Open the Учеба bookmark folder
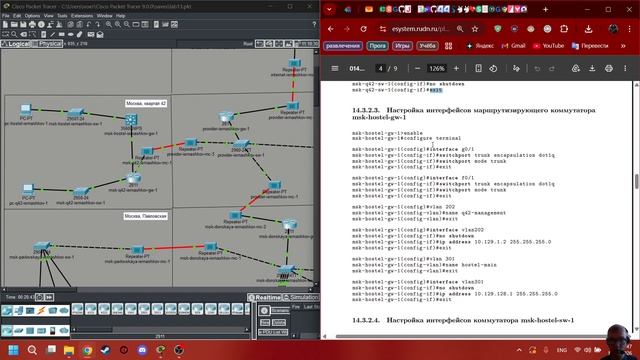Image resolution: width=640 pixels, height=360 pixels. coord(427,46)
